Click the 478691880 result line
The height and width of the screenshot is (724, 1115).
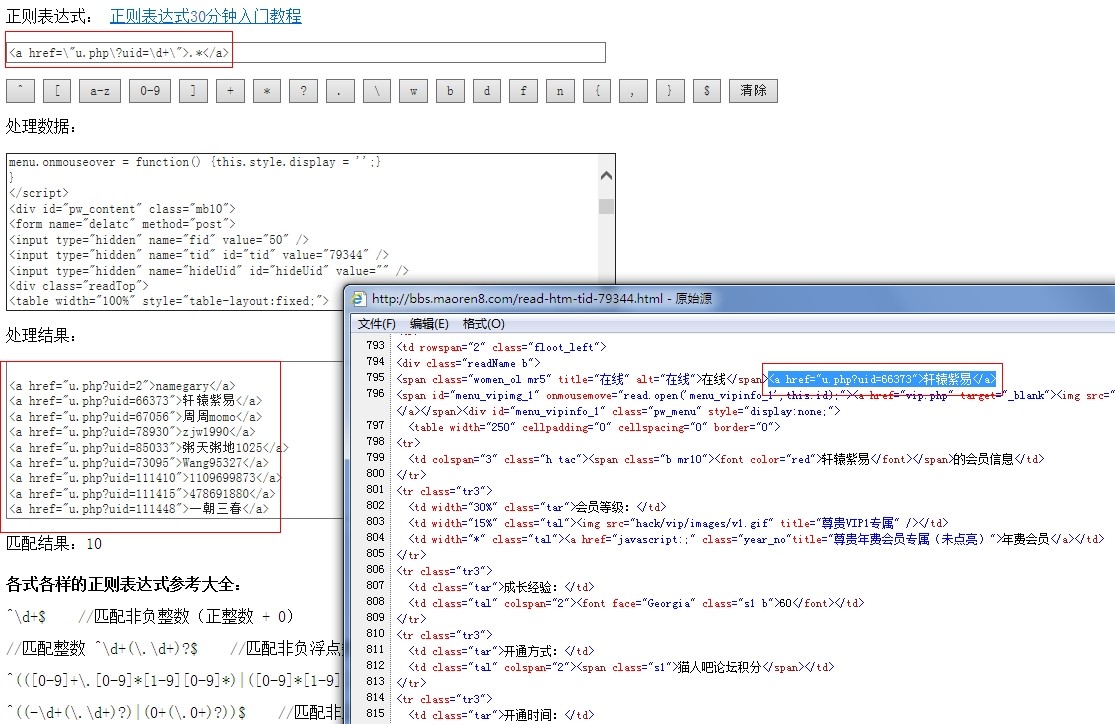[x=142, y=494]
